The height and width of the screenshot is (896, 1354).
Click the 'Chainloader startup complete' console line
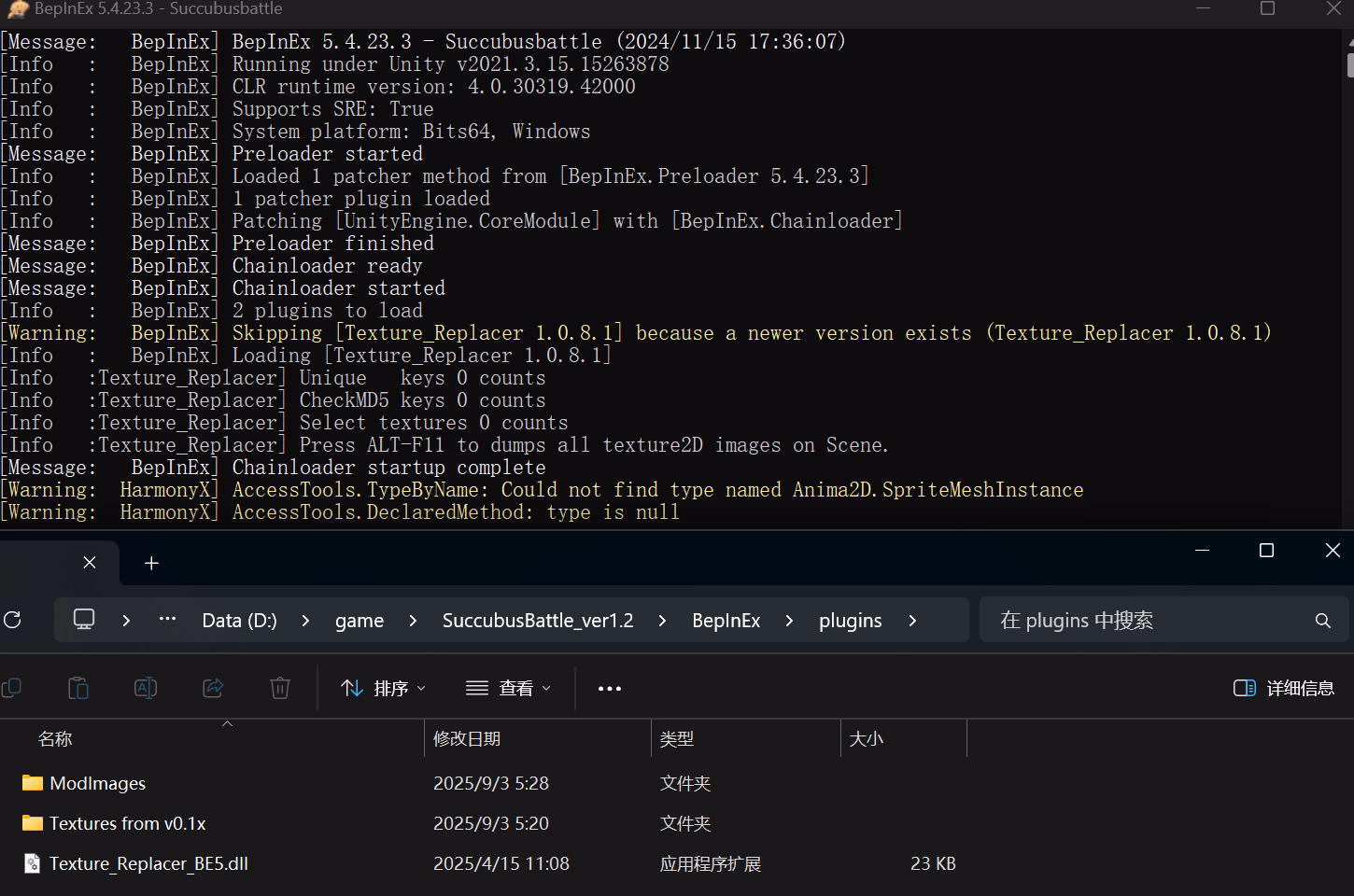pyautogui.click(x=274, y=468)
